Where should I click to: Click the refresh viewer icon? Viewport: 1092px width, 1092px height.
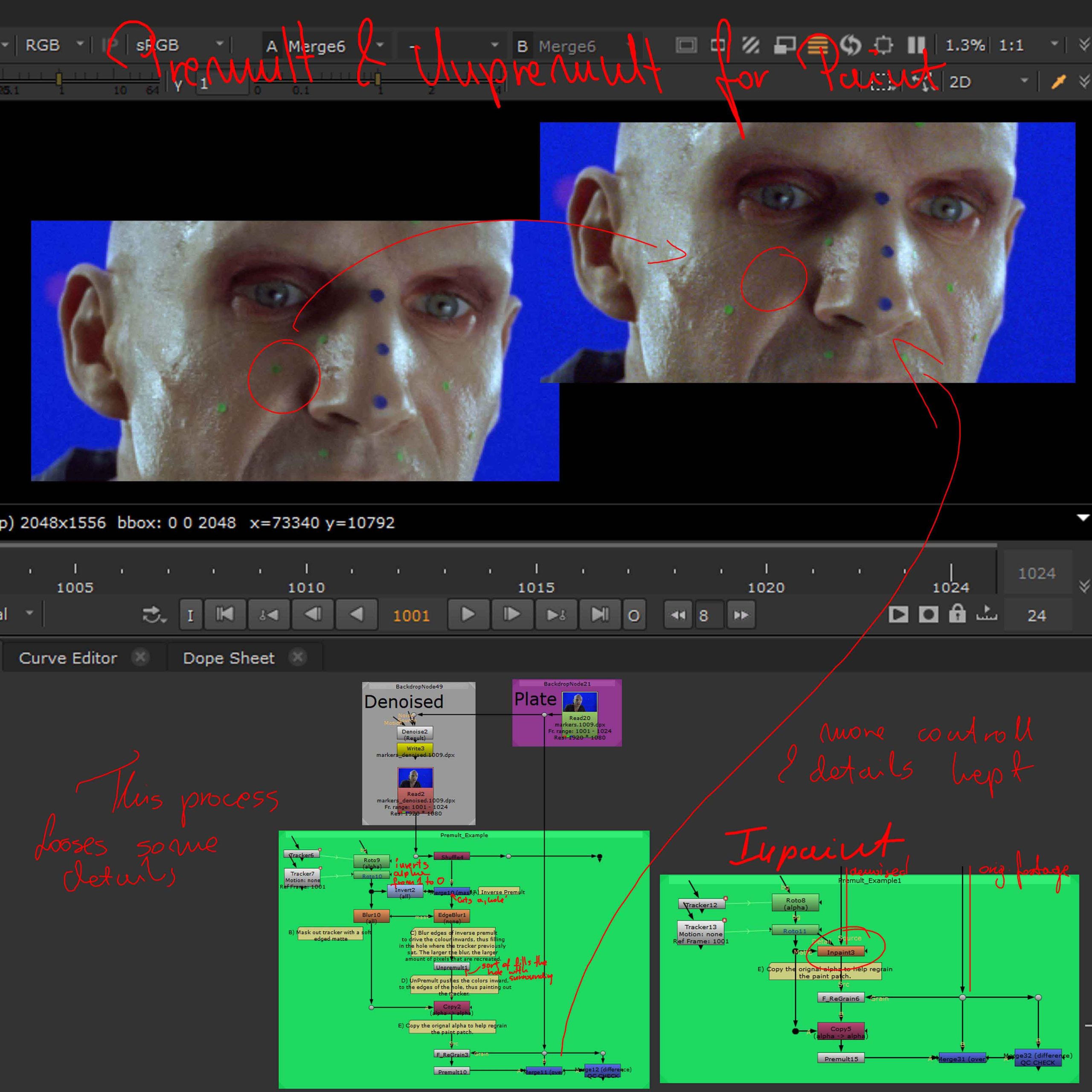click(850, 45)
